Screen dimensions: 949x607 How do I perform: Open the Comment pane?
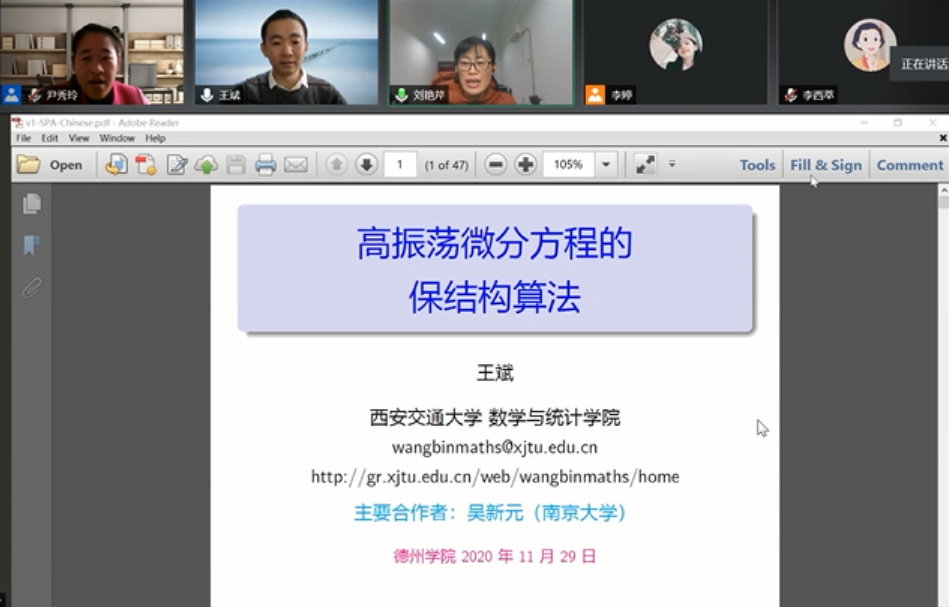[x=909, y=165]
